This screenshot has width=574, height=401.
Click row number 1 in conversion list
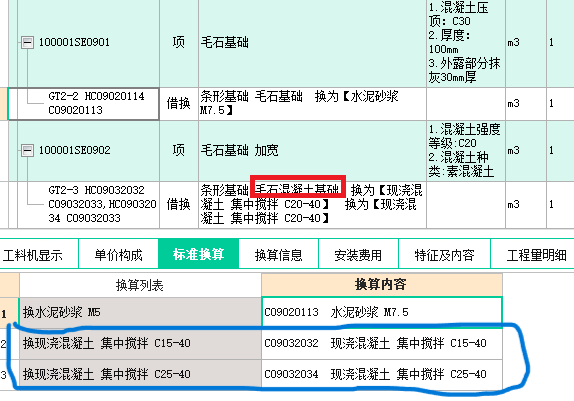click(x=9, y=313)
